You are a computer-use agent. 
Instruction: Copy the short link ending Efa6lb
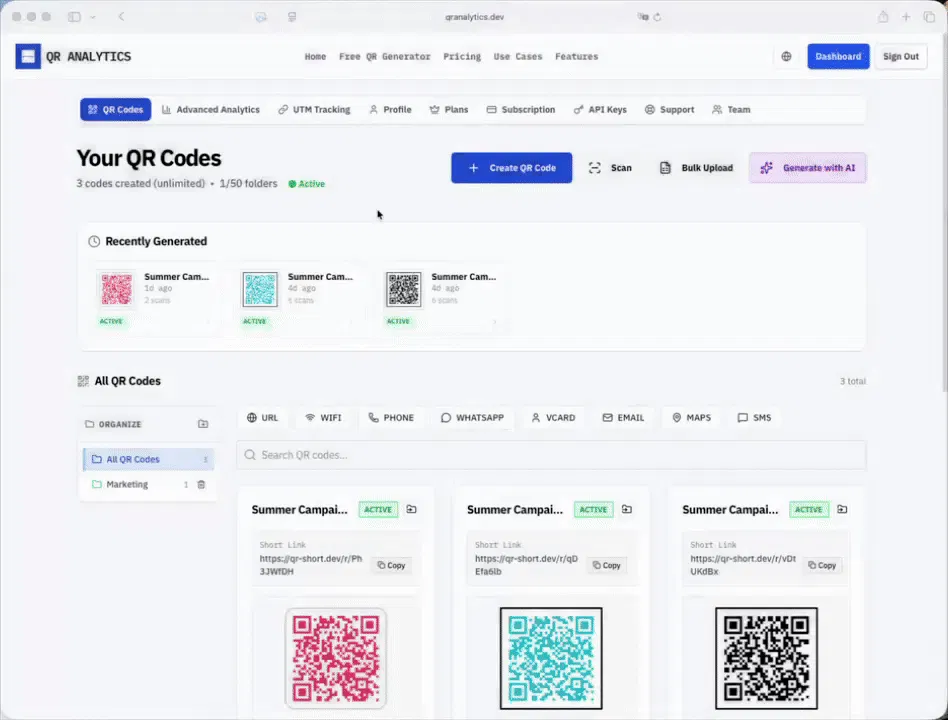tap(606, 565)
